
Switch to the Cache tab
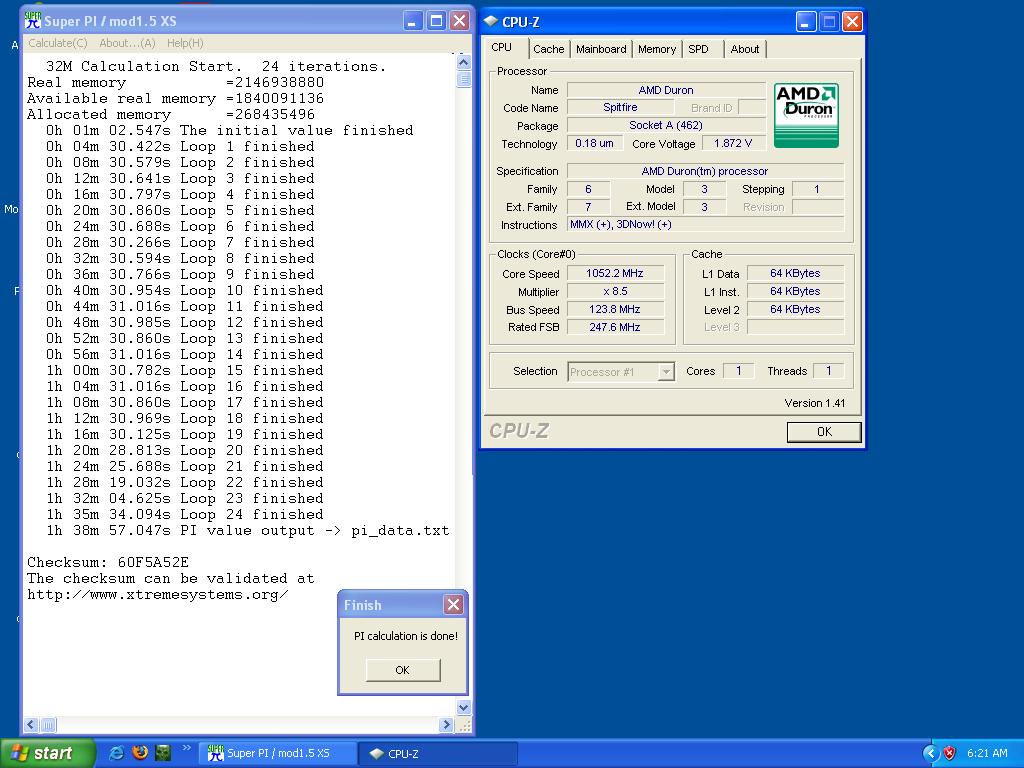pyautogui.click(x=549, y=49)
